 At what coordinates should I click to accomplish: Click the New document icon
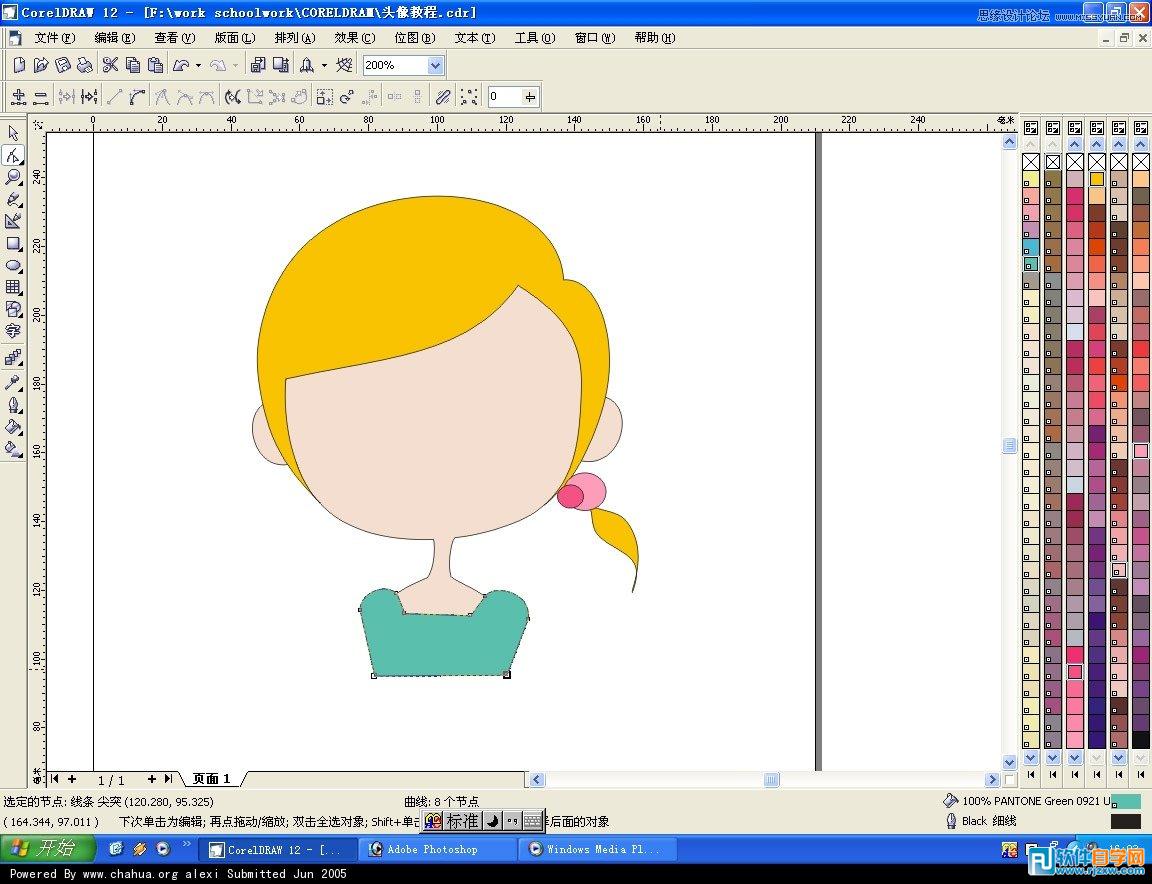tap(19, 65)
